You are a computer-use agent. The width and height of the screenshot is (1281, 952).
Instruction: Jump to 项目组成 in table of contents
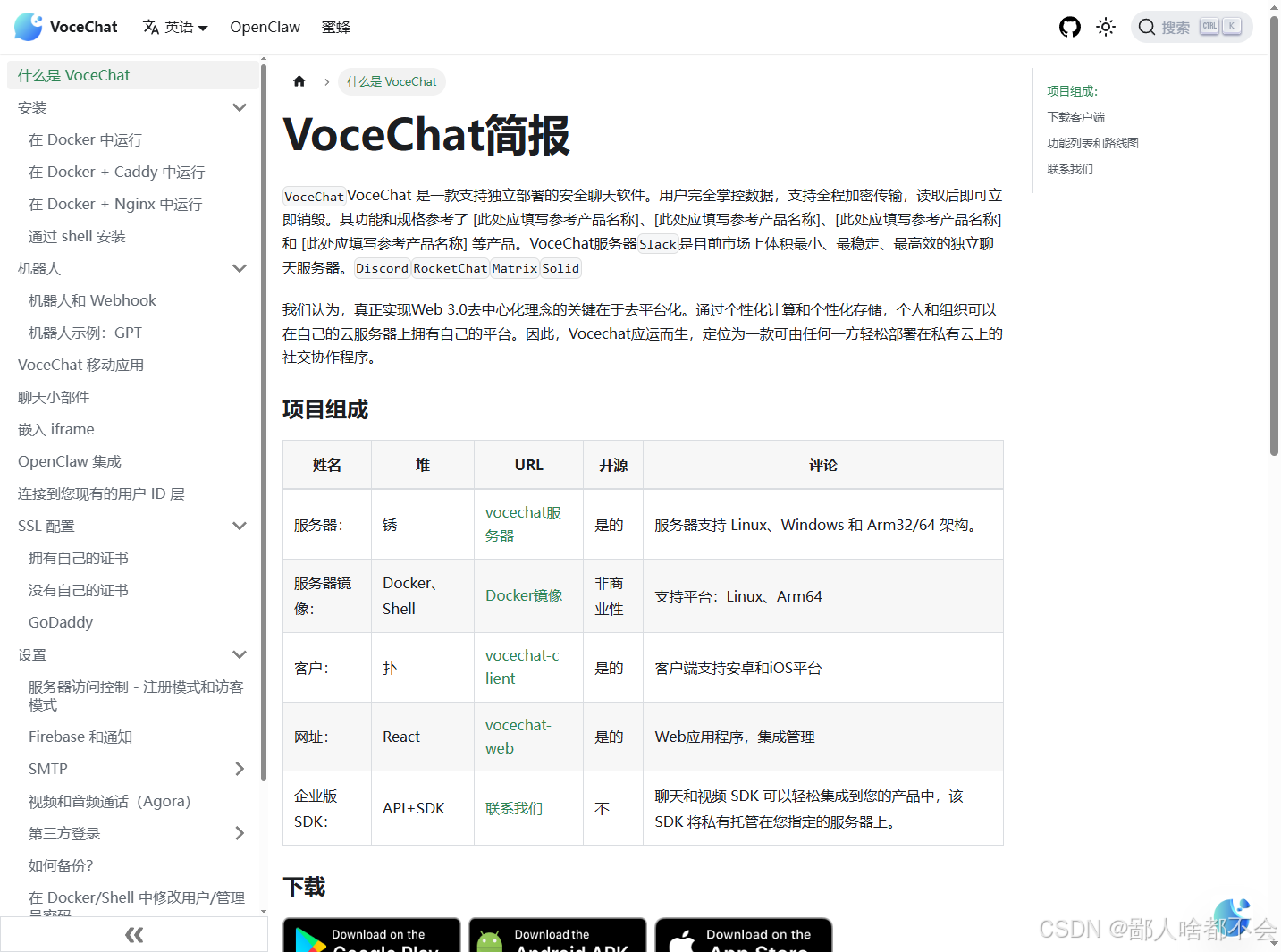1072,91
